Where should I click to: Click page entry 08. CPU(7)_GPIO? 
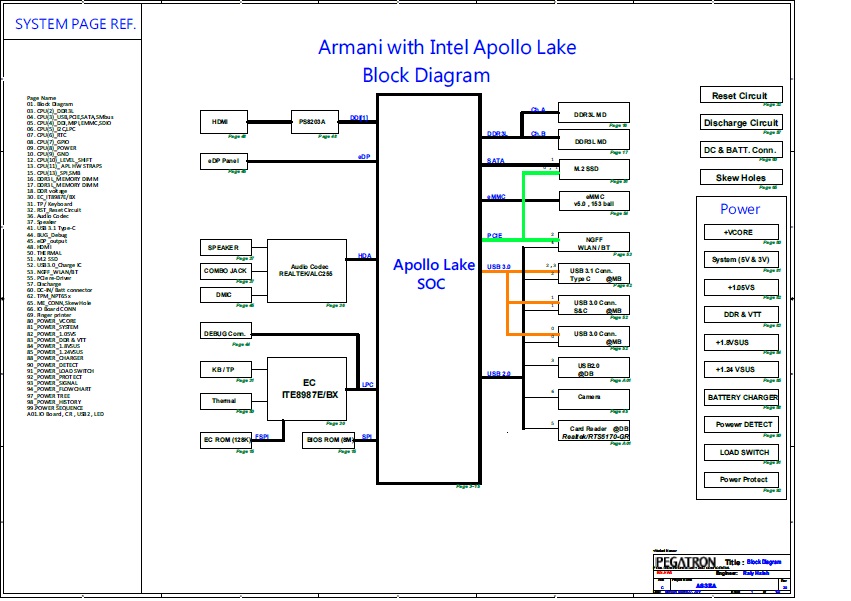point(48,142)
